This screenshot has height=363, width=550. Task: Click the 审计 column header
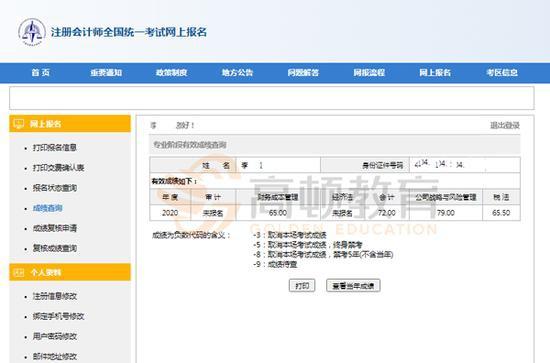point(213,197)
